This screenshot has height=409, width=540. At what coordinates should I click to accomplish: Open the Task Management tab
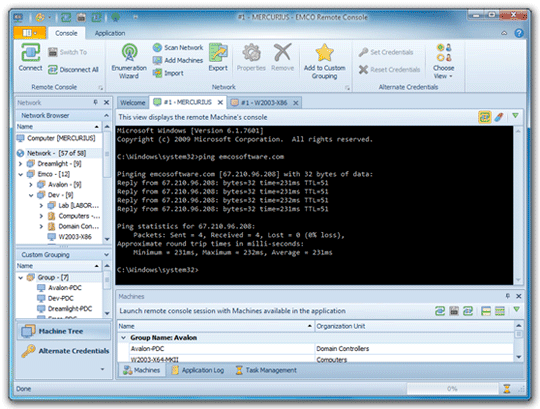(x=266, y=370)
